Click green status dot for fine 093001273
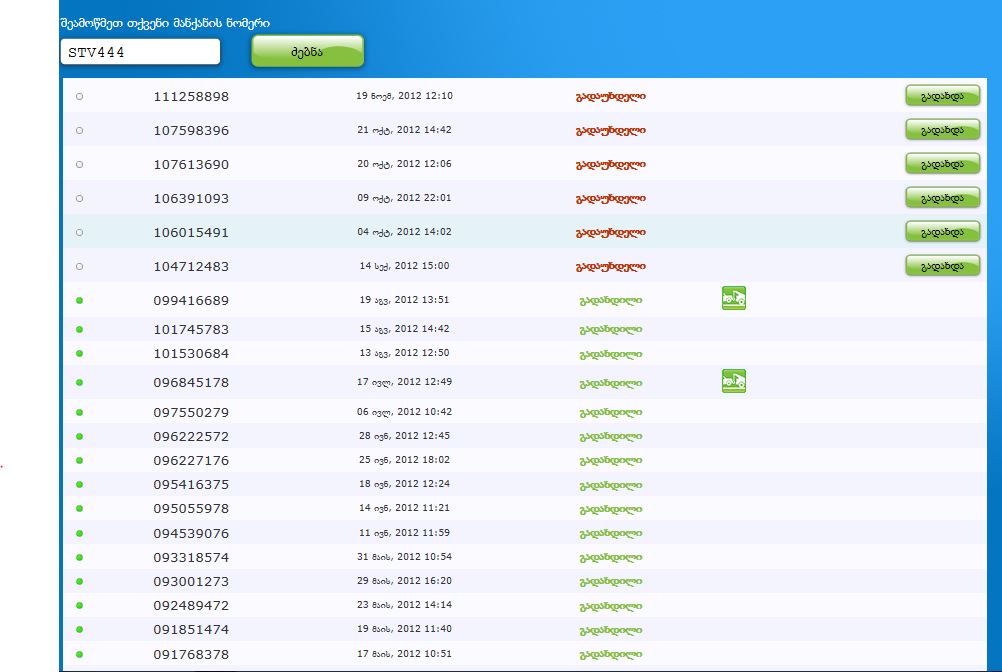Image resolution: width=1002 pixels, height=672 pixels. tap(79, 581)
